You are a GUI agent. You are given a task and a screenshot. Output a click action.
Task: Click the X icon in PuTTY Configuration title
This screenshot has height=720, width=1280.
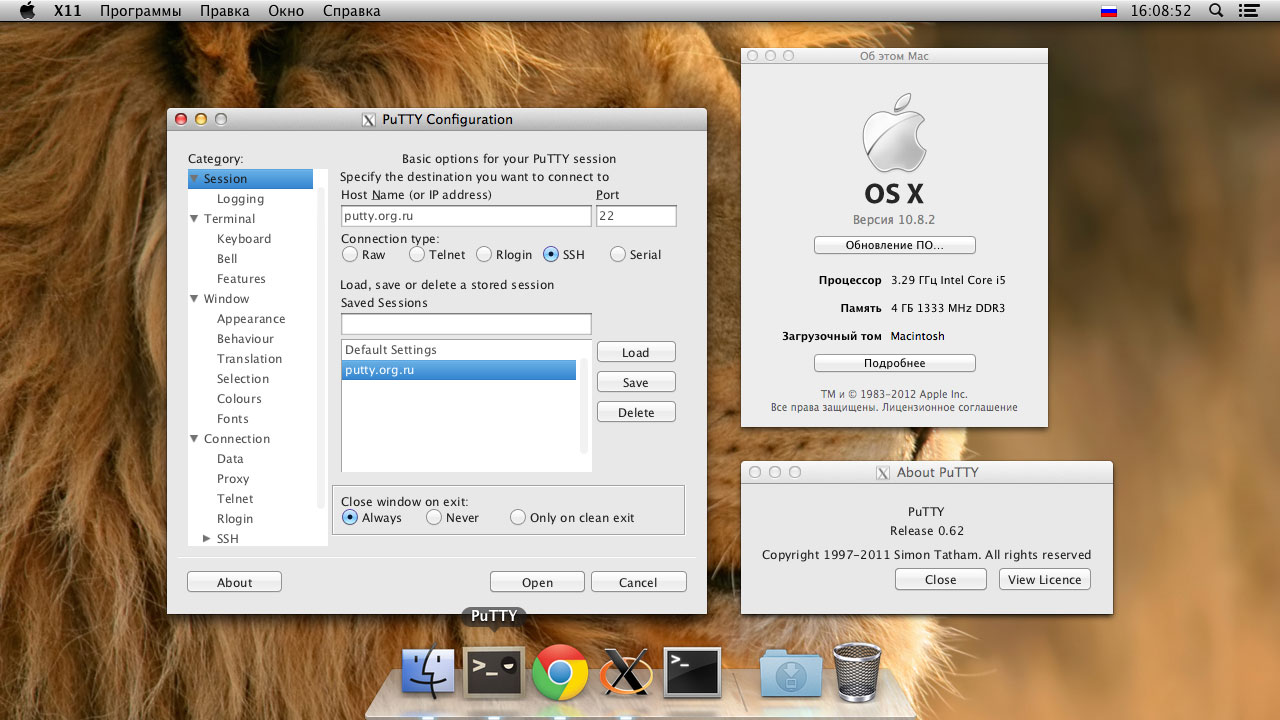[369, 120]
